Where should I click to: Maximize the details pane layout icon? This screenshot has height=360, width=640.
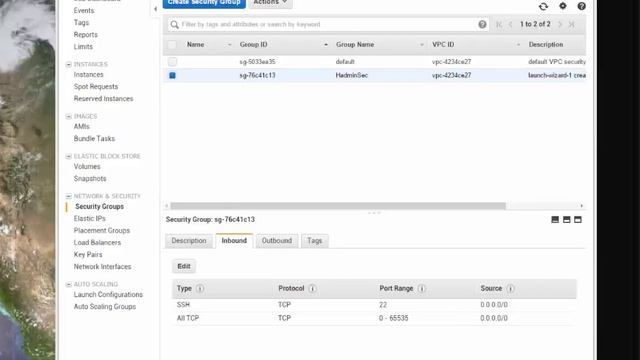(x=578, y=220)
